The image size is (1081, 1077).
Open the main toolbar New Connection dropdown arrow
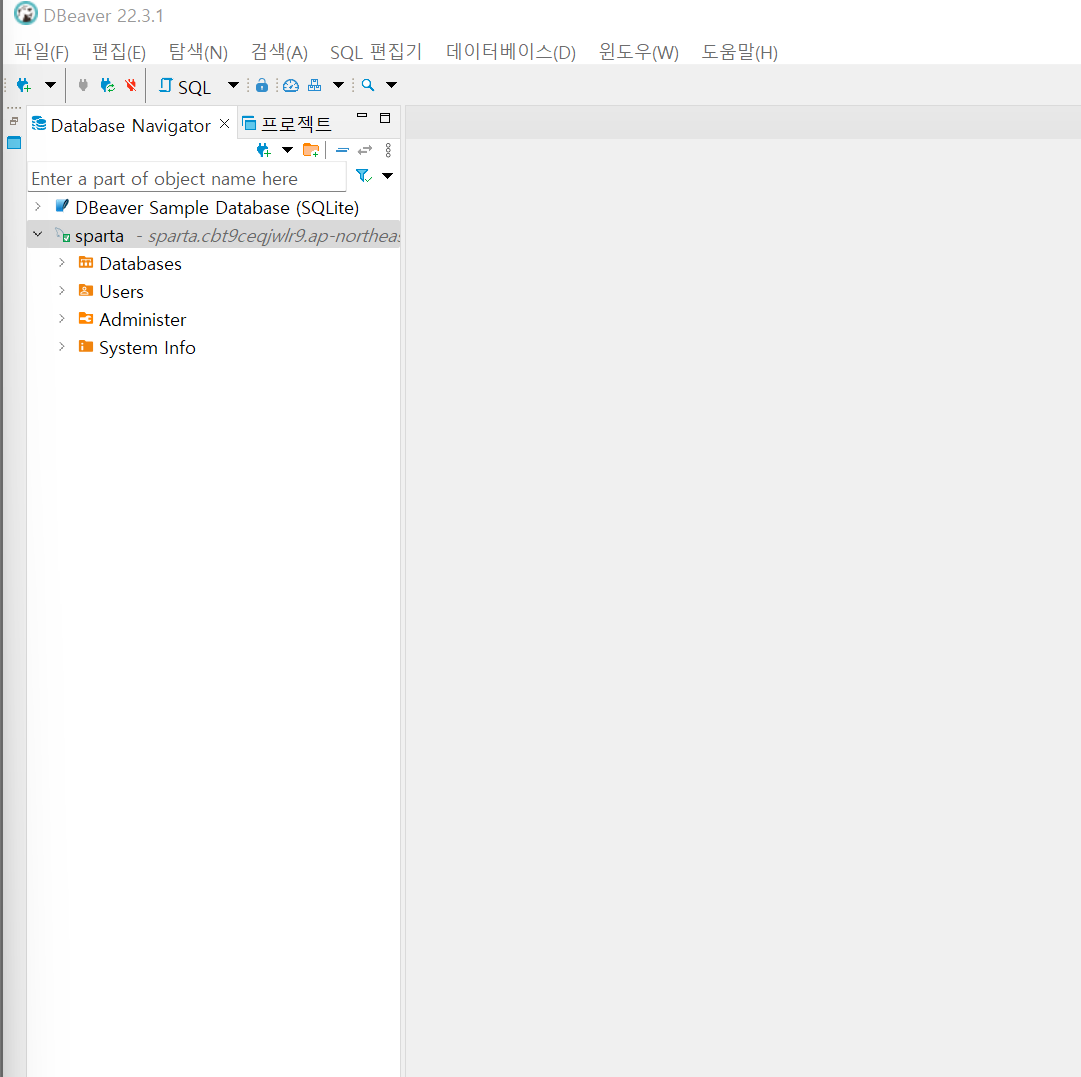50,85
